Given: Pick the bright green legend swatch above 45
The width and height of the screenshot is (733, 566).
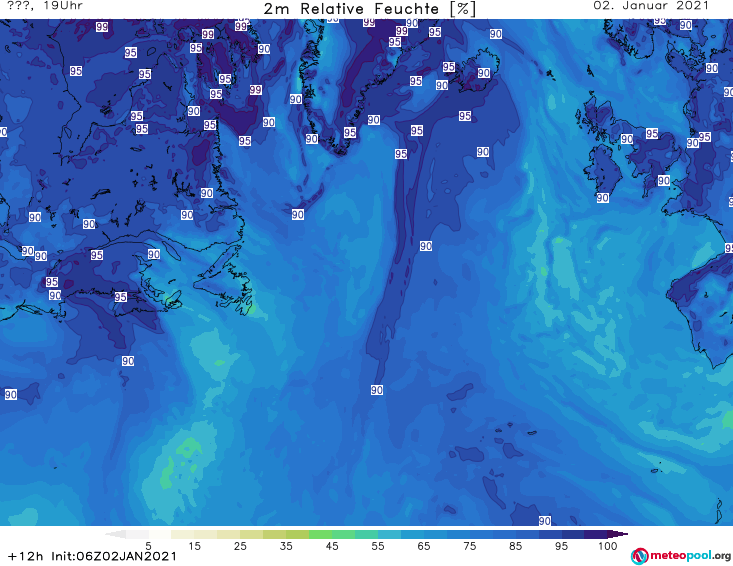Looking at the screenshot, I should click(x=320, y=534).
